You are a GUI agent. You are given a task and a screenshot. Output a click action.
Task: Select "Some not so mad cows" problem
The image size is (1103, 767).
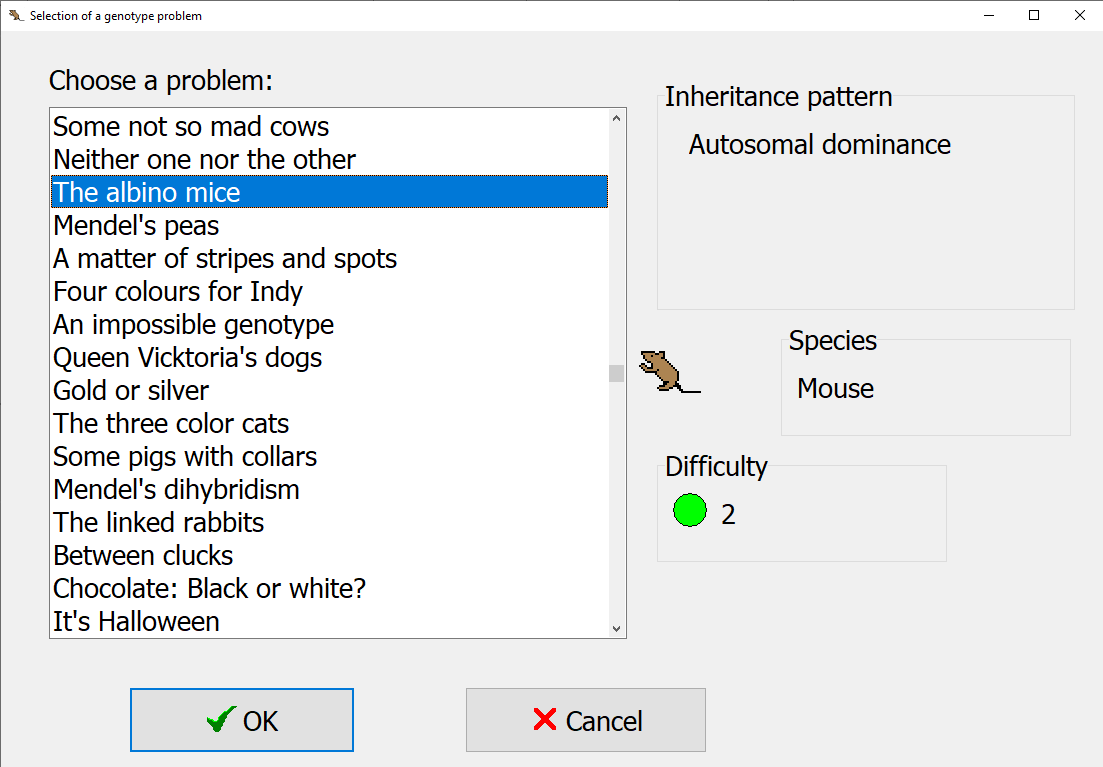(191, 127)
